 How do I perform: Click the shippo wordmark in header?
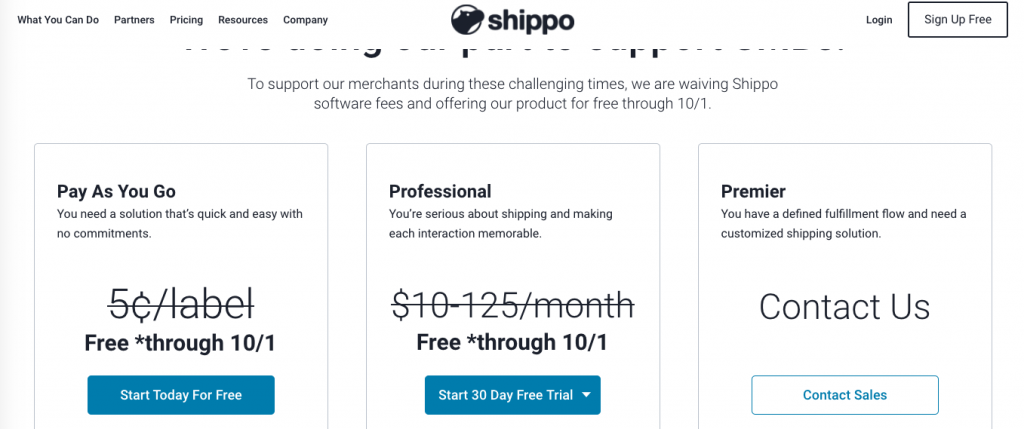pos(531,21)
